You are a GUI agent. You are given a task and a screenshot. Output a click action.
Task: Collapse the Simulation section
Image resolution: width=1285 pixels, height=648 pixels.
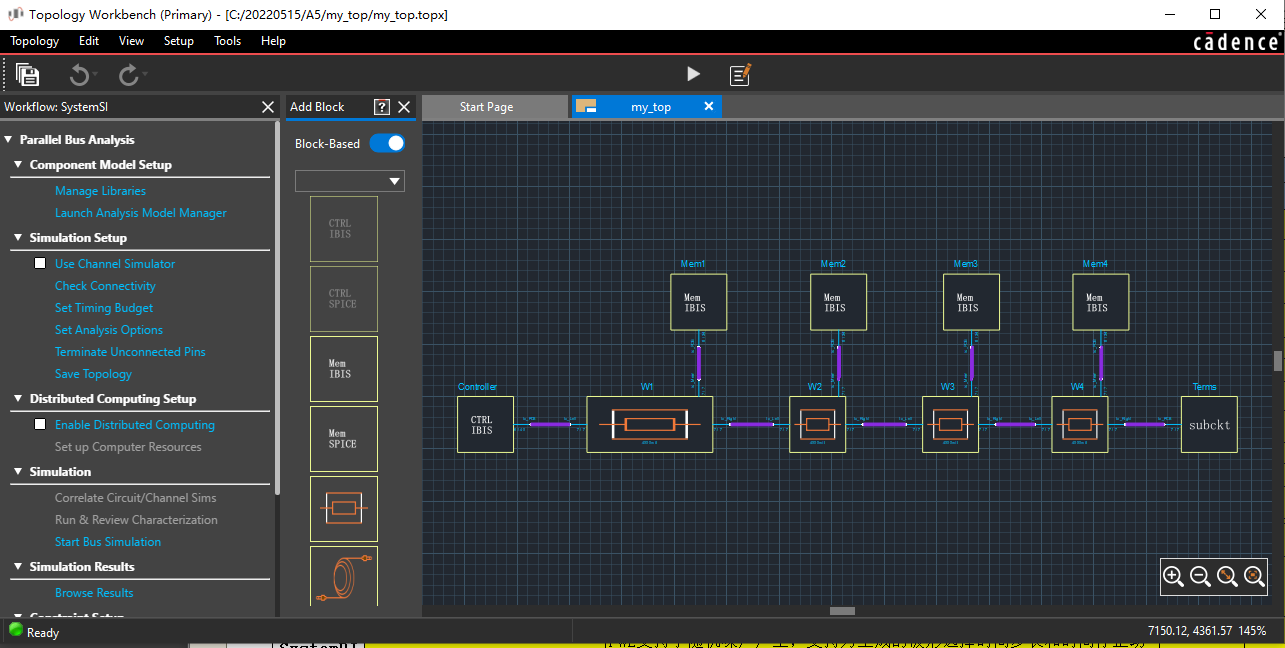(x=17, y=472)
